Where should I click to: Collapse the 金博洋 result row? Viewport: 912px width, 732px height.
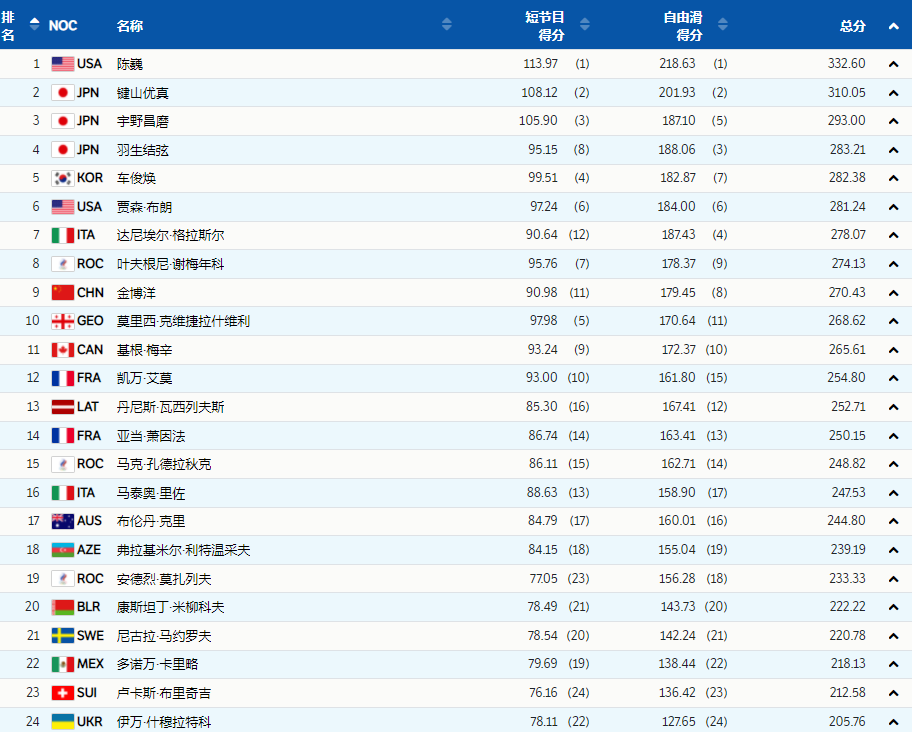point(893,293)
